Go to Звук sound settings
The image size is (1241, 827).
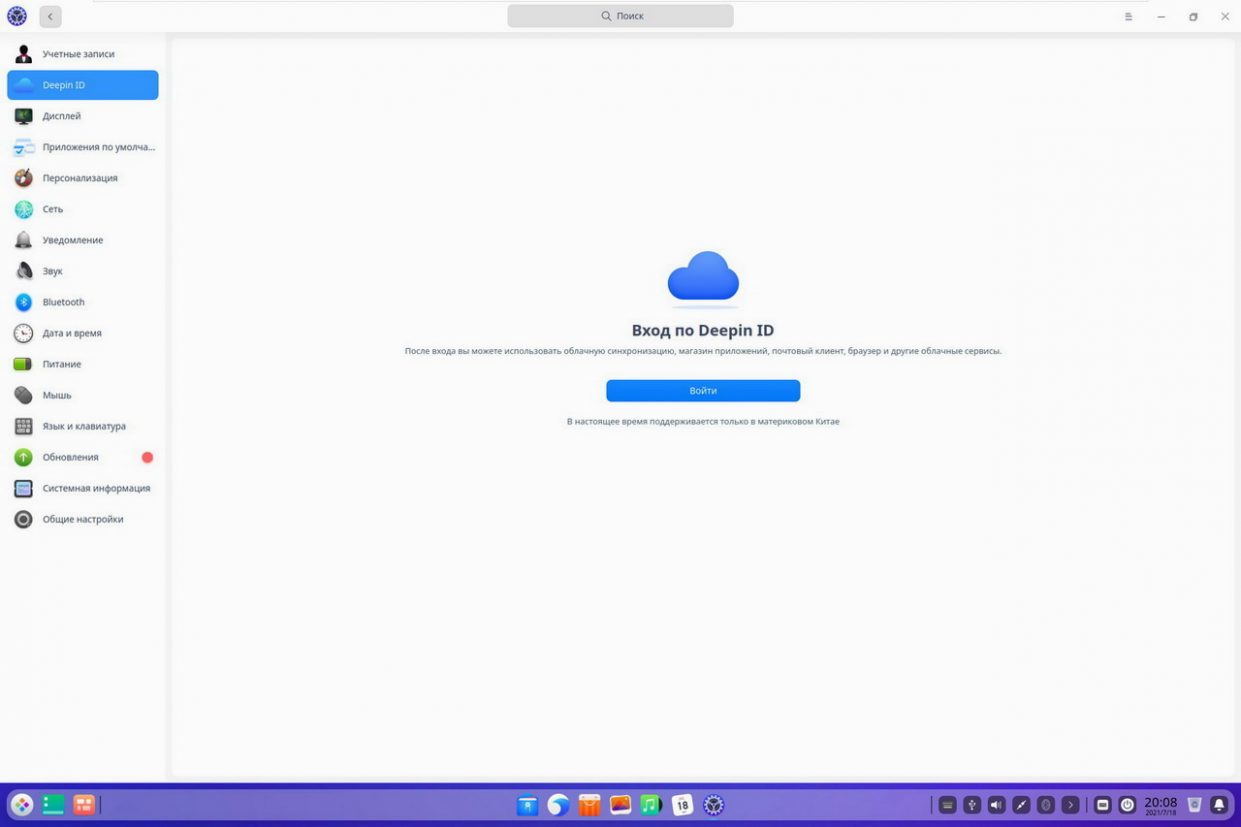point(52,271)
